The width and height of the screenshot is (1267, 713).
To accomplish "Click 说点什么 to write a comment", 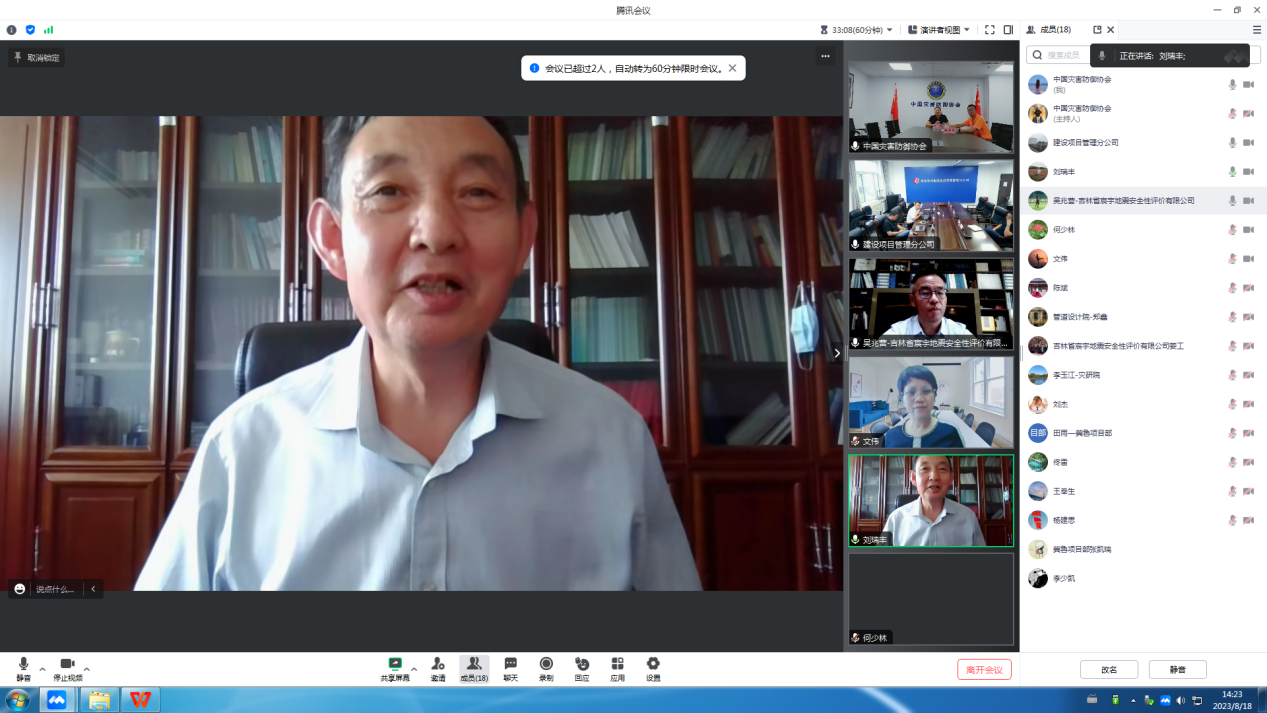I will click(x=55, y=589).
